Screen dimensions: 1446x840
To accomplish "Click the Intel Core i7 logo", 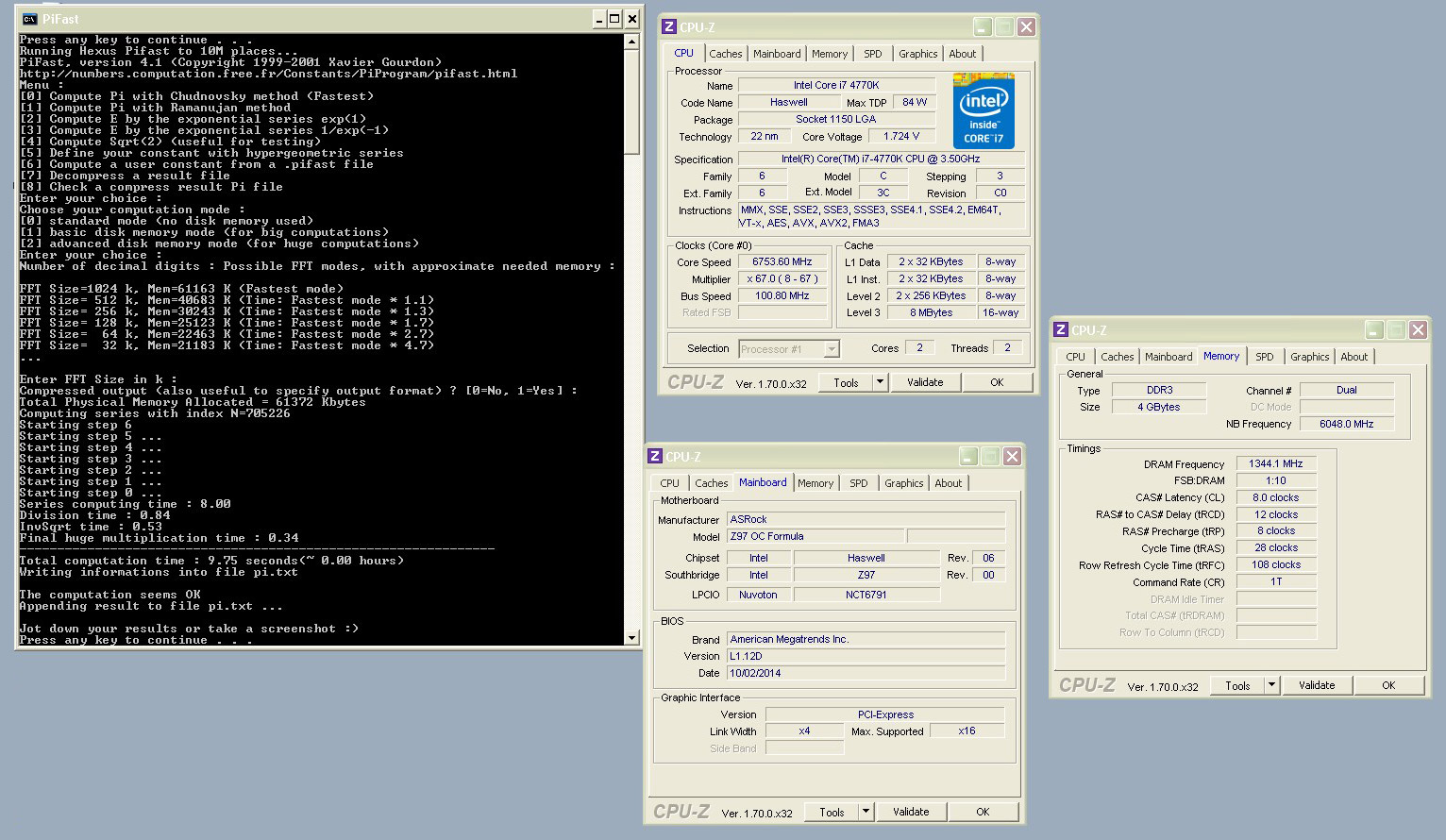I will [984, 111].
